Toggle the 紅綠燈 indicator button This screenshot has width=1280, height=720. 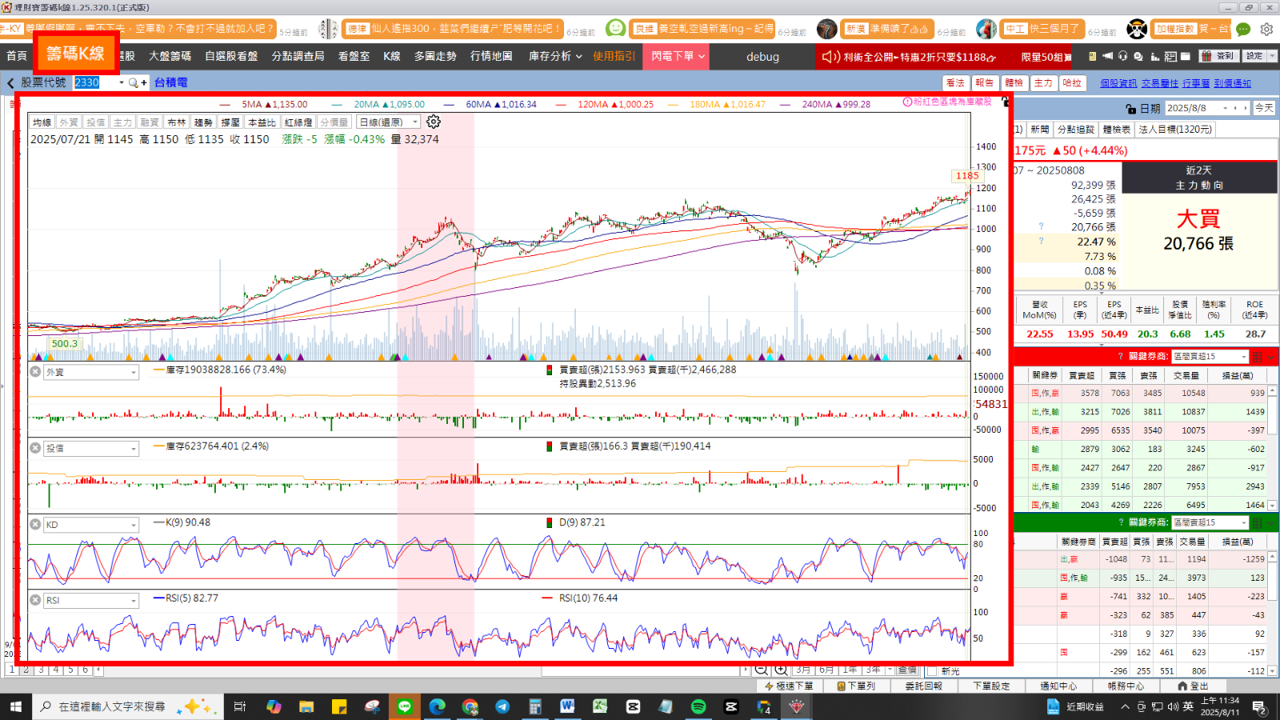[298, 122]
